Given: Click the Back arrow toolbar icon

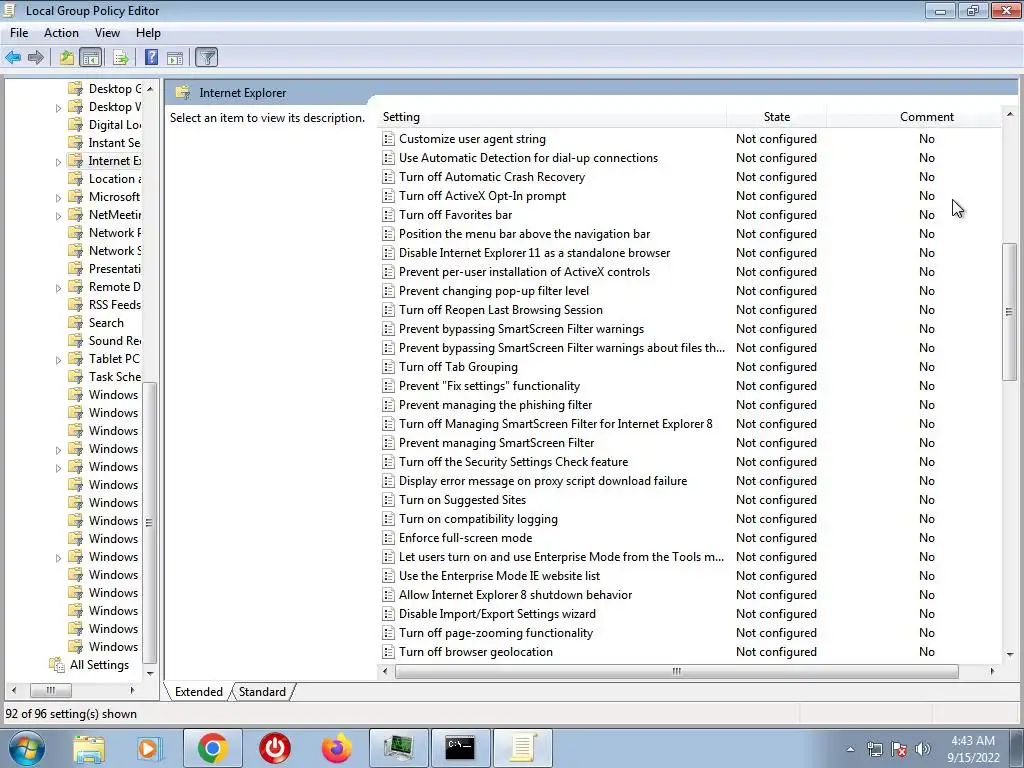Looking at the screenshot, I should (13, 57).
